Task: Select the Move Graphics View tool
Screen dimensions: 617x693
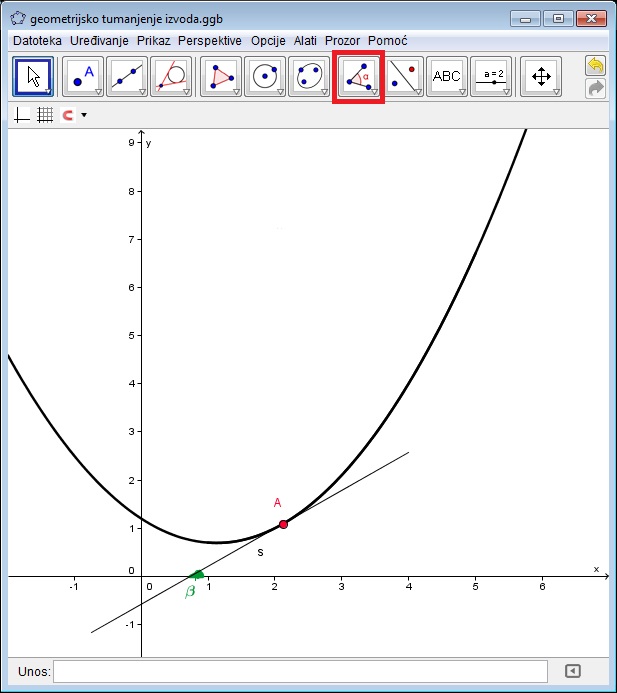Action: click(x=541, y=76)
